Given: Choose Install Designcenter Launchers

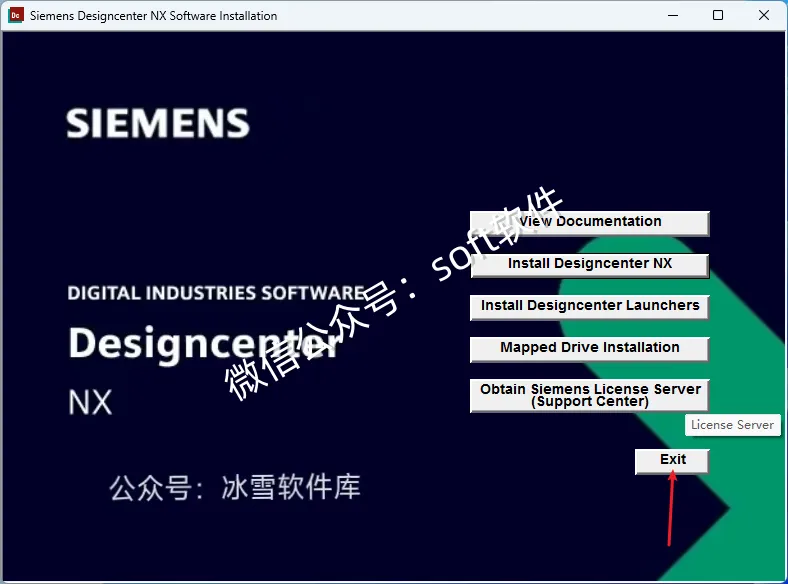Looking at the screenshot, I should (x=589, y=307).
